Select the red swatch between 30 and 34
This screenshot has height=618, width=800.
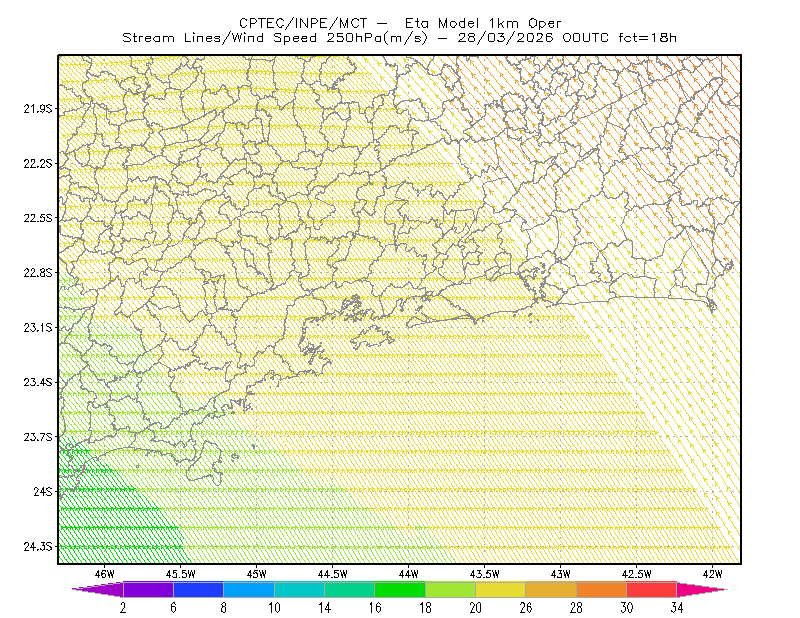pyautogui.click(x=652, y=589)
